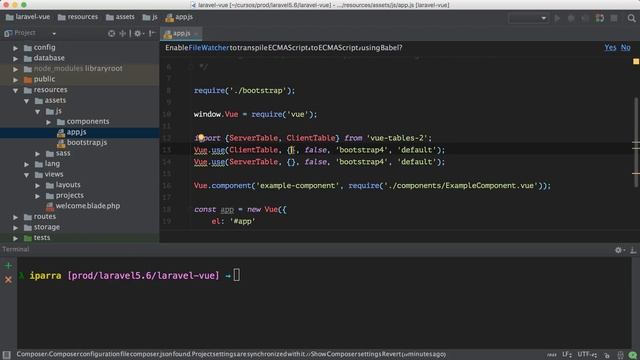Click the tool windows toggle in status bar

(7, 355)
